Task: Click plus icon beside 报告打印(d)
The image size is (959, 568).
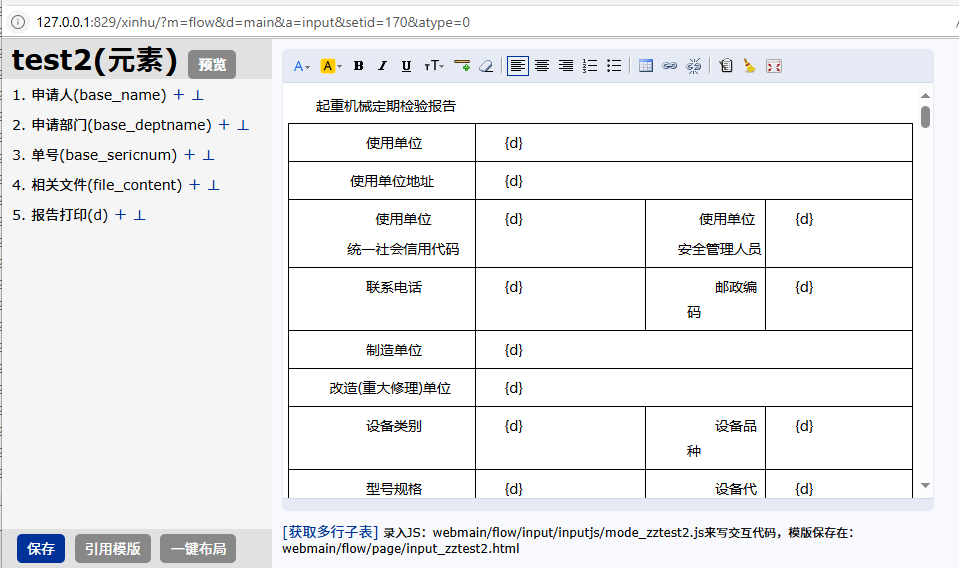Action: click(x=120, y=215)
